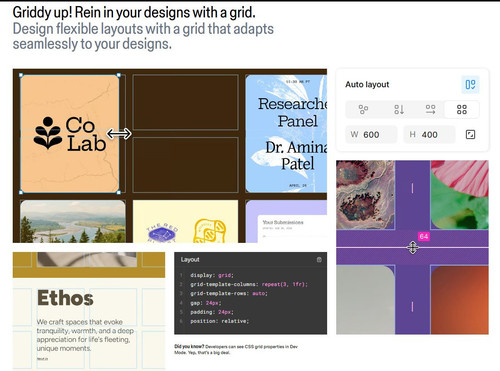Select the gray rounded image tile
Image resolution: width=500 pixels, height=371 pixels.
point(365,300)
